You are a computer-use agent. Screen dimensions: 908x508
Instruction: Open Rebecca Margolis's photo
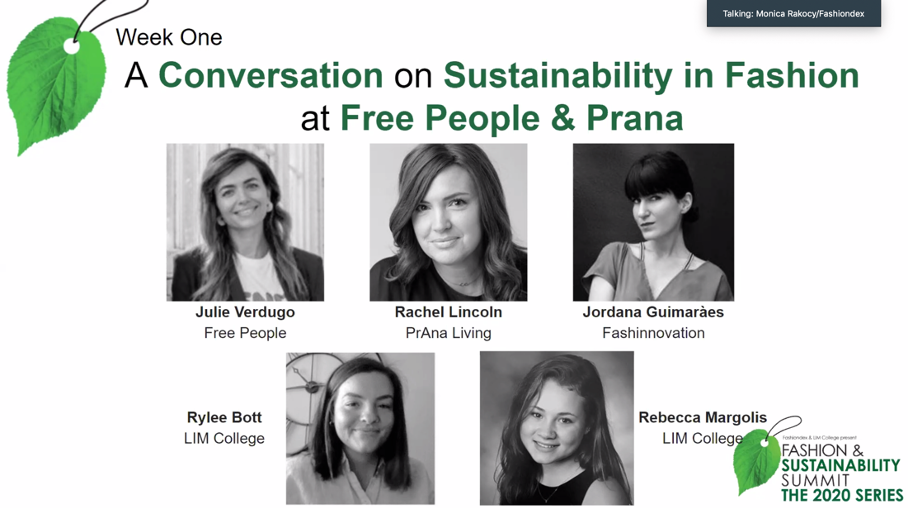[x=556, y=428]
